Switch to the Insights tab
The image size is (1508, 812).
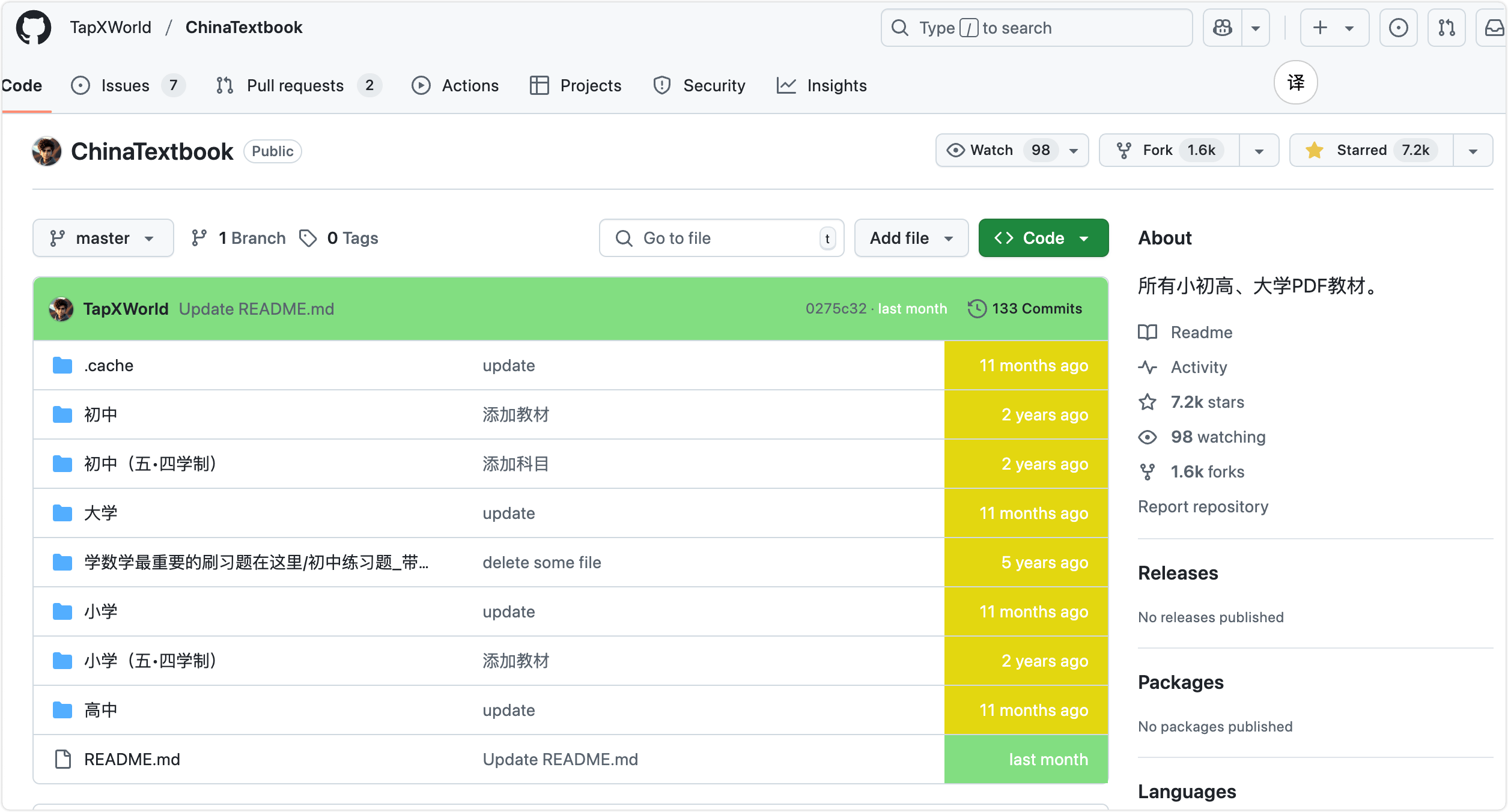822,85
